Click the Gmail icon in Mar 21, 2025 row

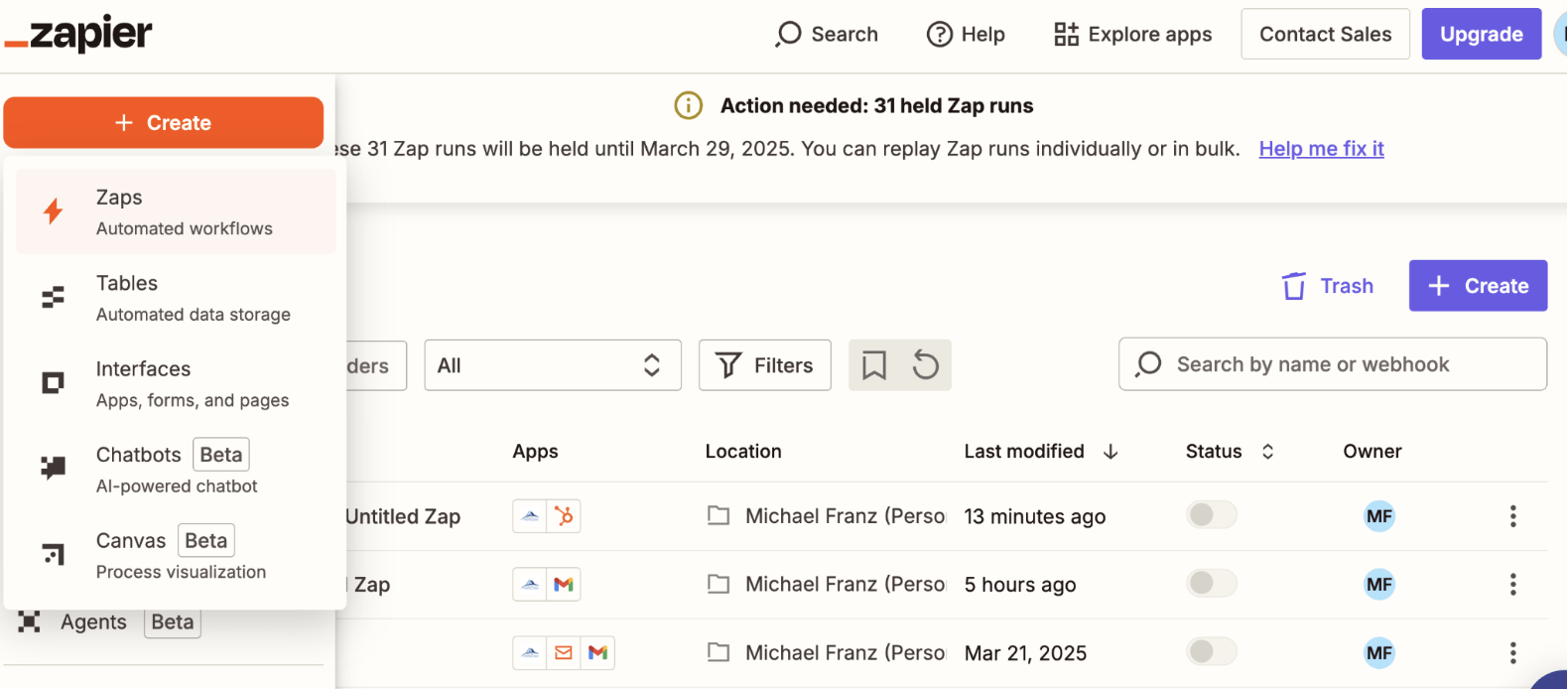[597, 653]
